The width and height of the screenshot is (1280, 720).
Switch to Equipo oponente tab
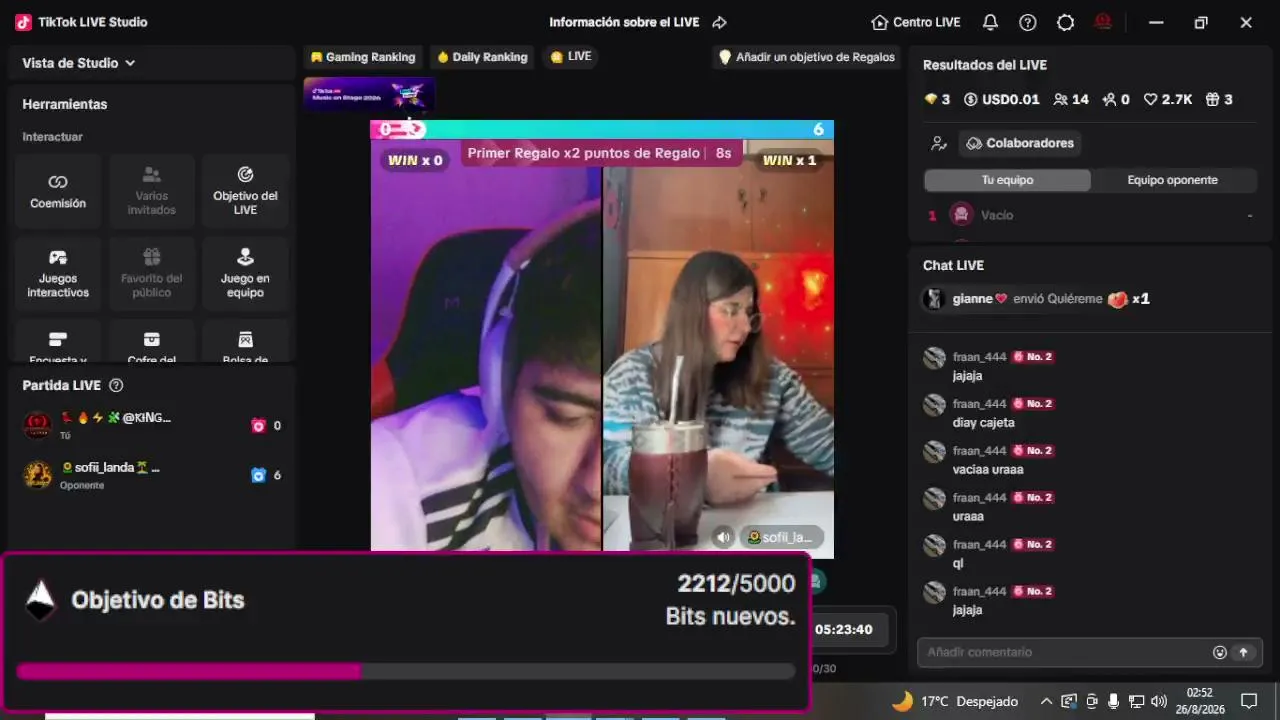pos(1173,180)
